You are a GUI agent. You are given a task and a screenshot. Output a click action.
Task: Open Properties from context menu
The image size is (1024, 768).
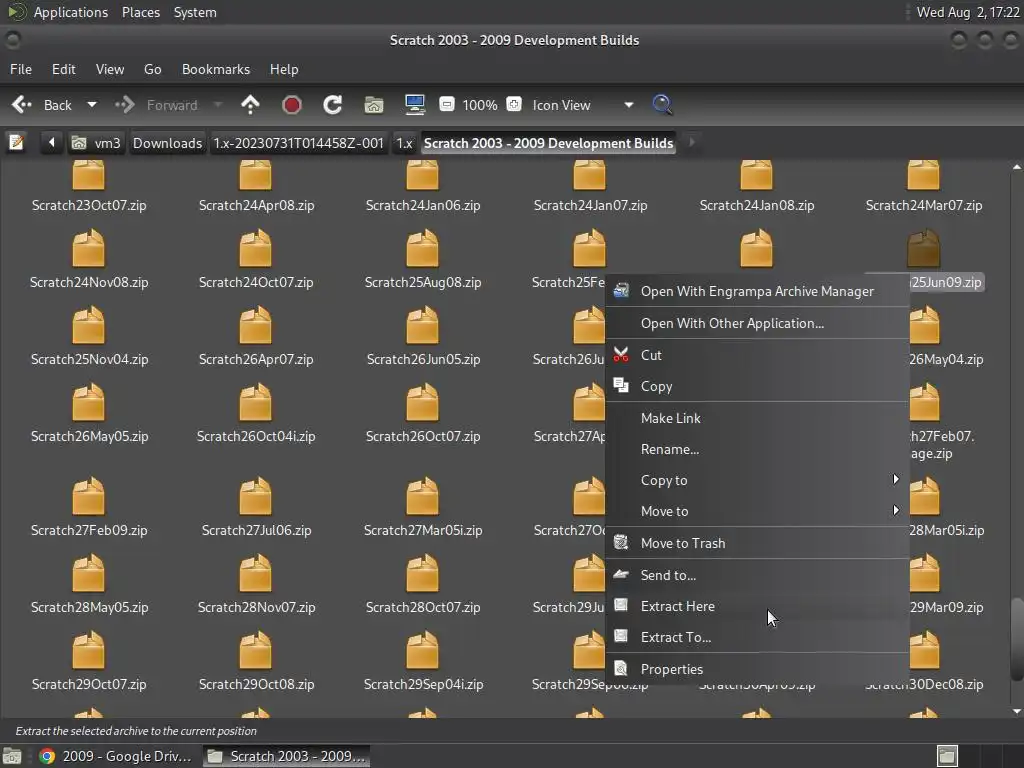758,669
